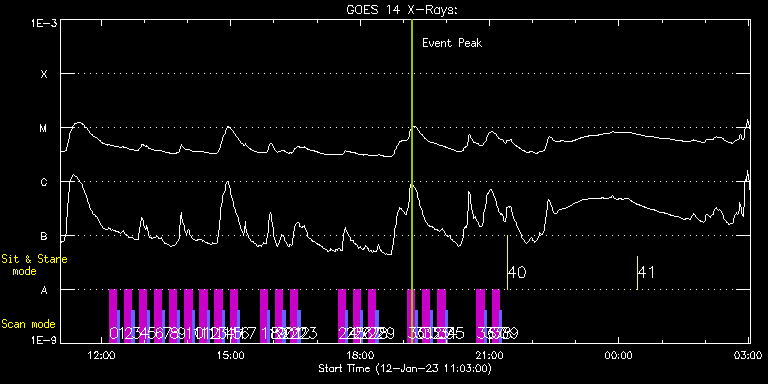Screen dimensions: 768x384
Task: Select the C flare class axis label
Action: 44,182
